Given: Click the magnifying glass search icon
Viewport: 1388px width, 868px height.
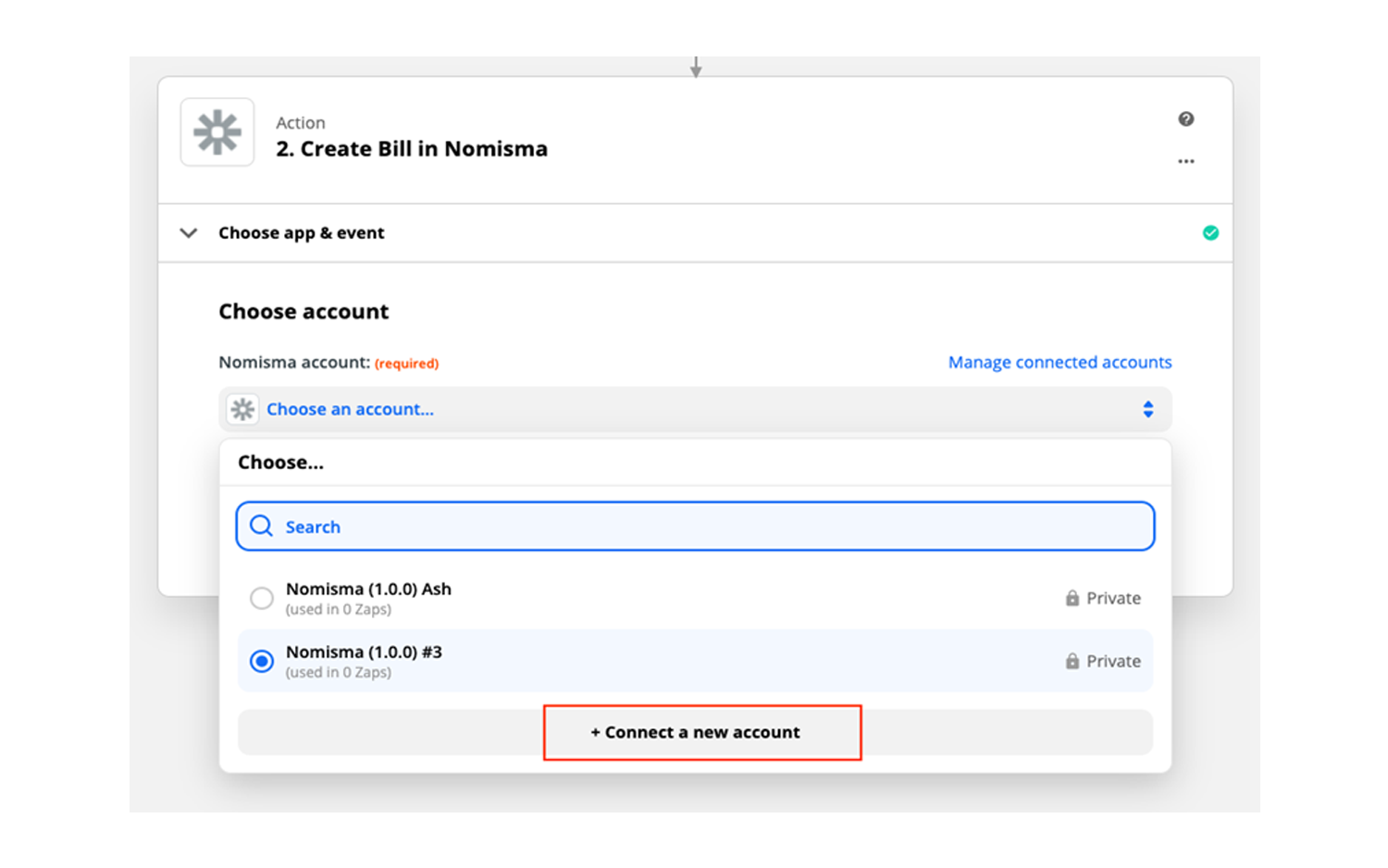Looking at the screenshot, I should point(262,526).
